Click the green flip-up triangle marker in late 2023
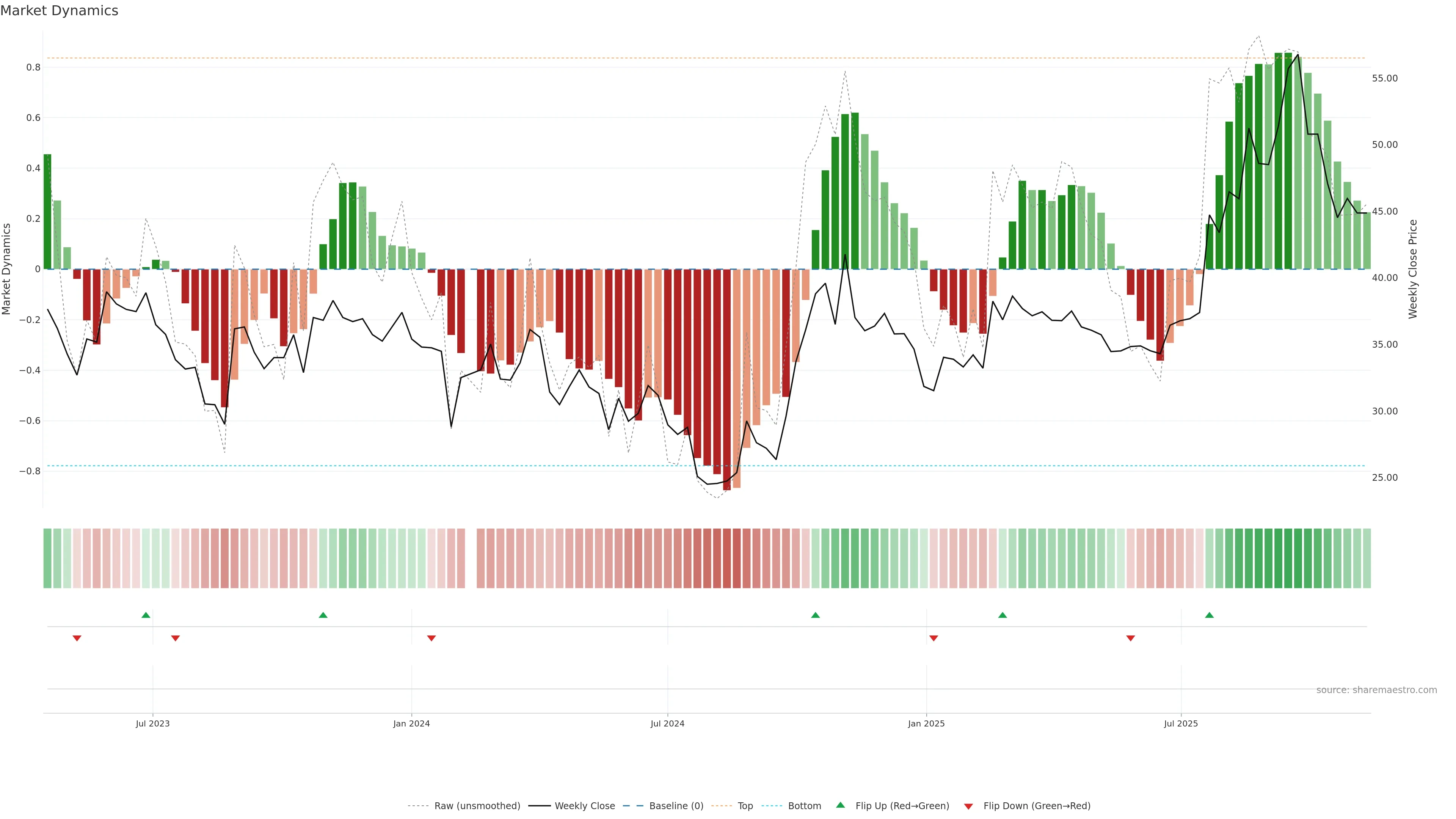The image size is (1456, 819). tap(323, 615)
